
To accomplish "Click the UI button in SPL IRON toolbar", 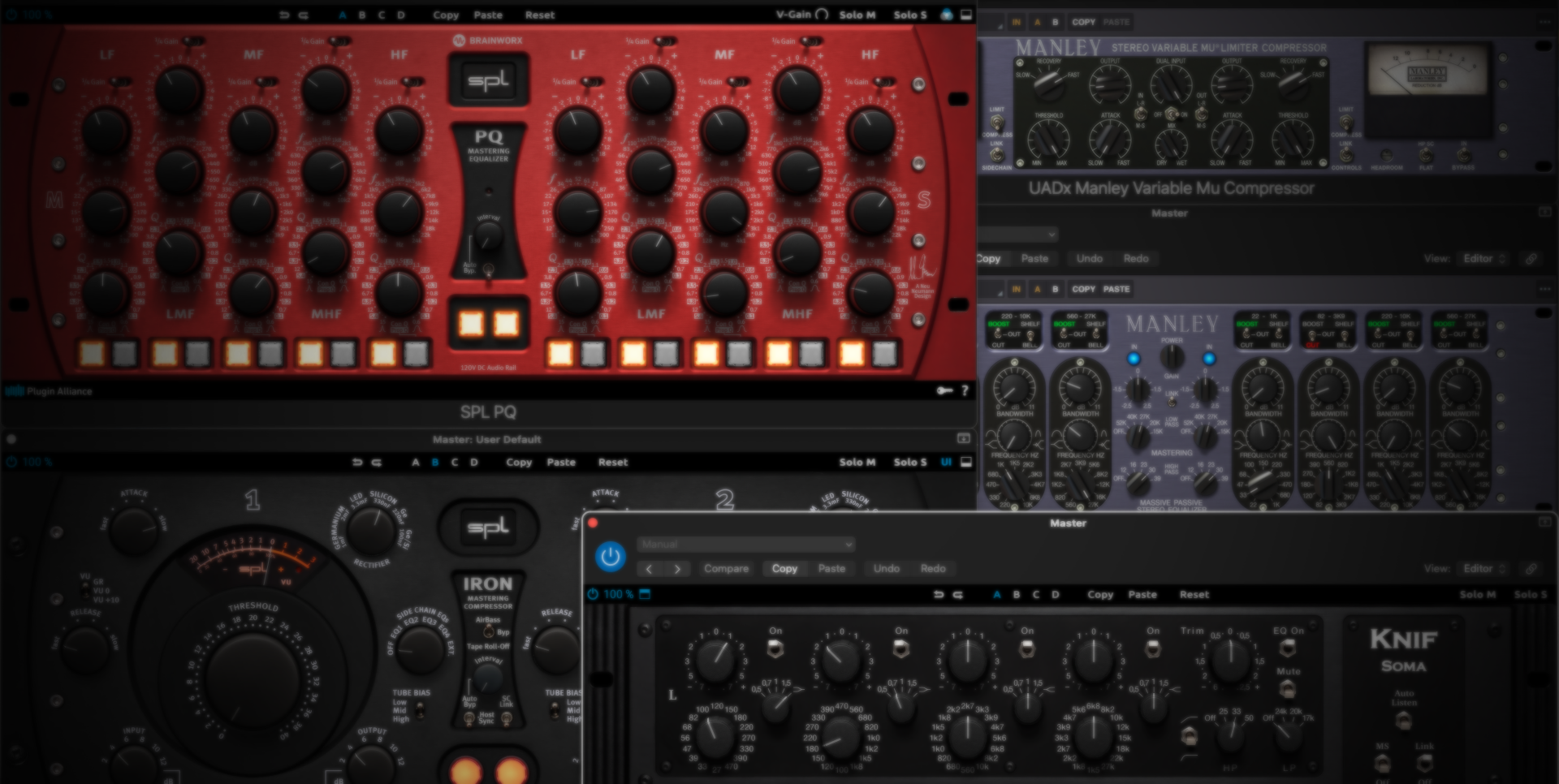I will (x=946, y=462).
